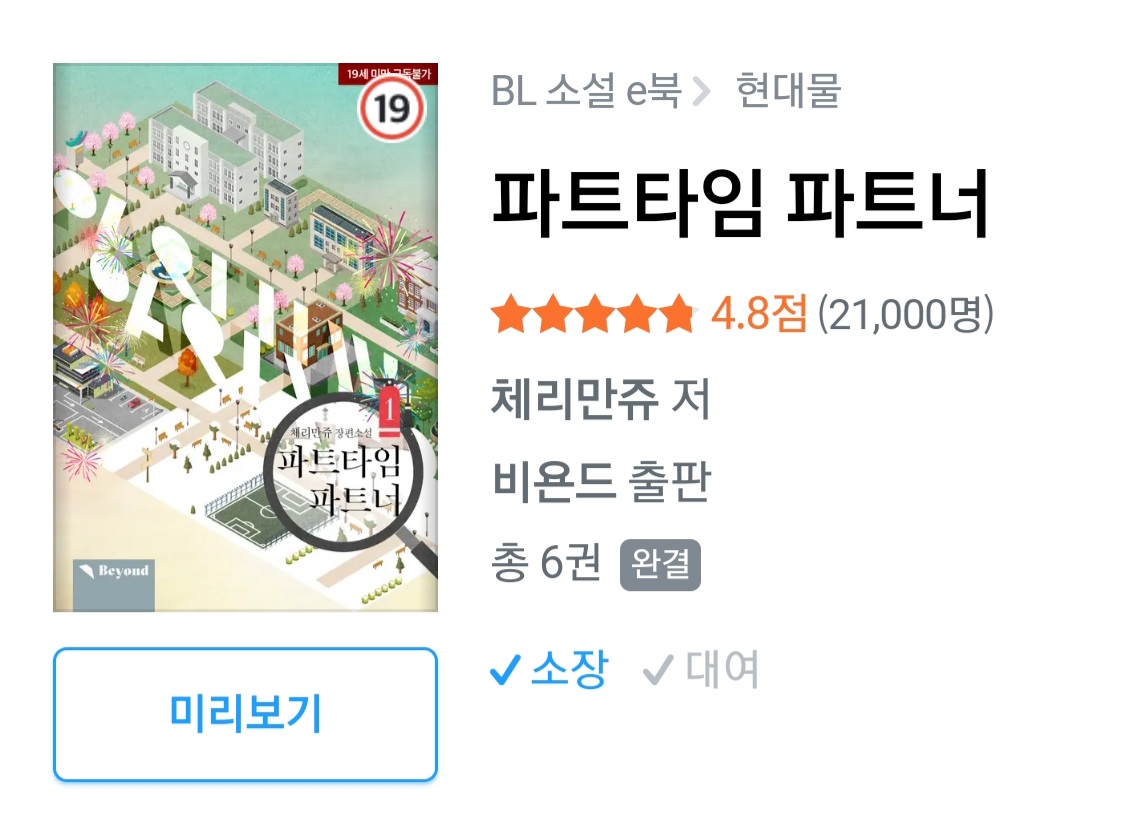Image resolution: width=1132 pixels, height=836 pixels.
Task: Open the 21,000명 reviewer count
Action: point(905,314)
